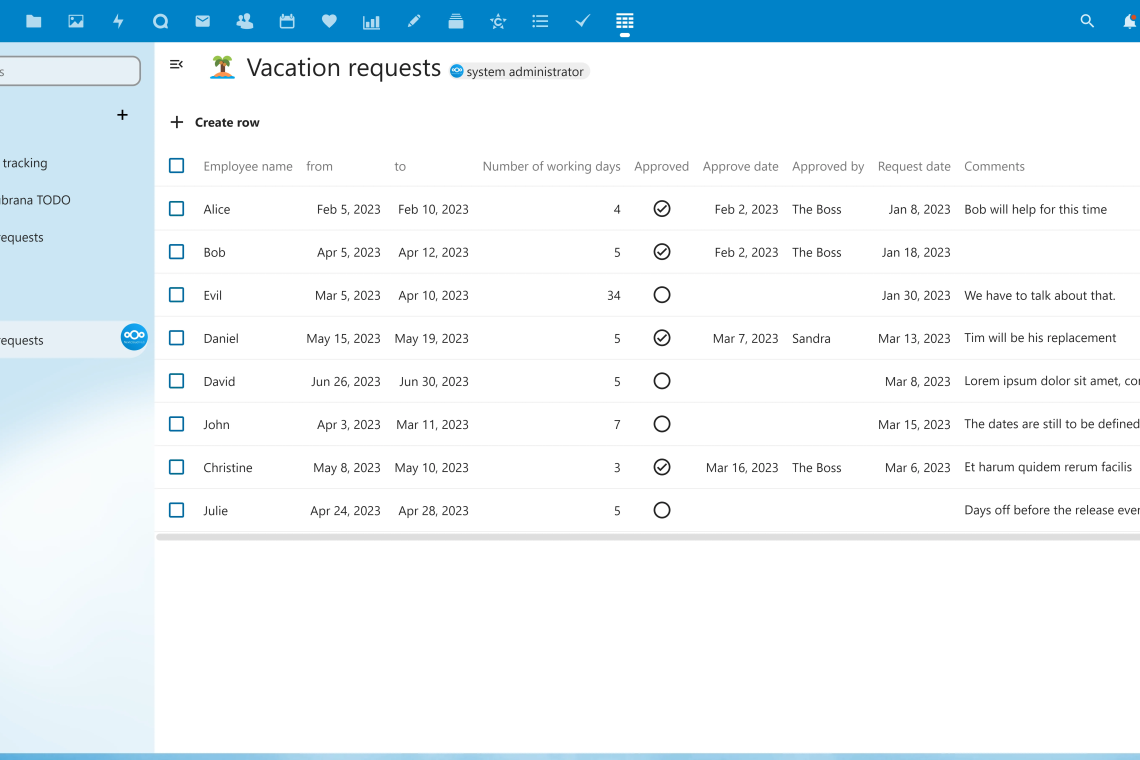Open the Mail envelope icon
This screenshot has width=1140, height=760.
(202, 21)
